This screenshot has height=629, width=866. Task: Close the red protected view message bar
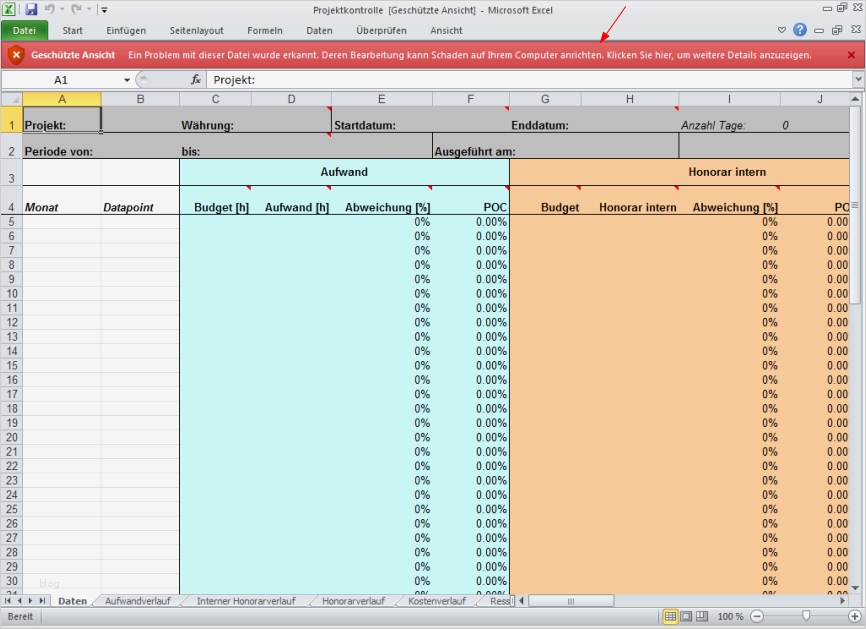point(851,55)
